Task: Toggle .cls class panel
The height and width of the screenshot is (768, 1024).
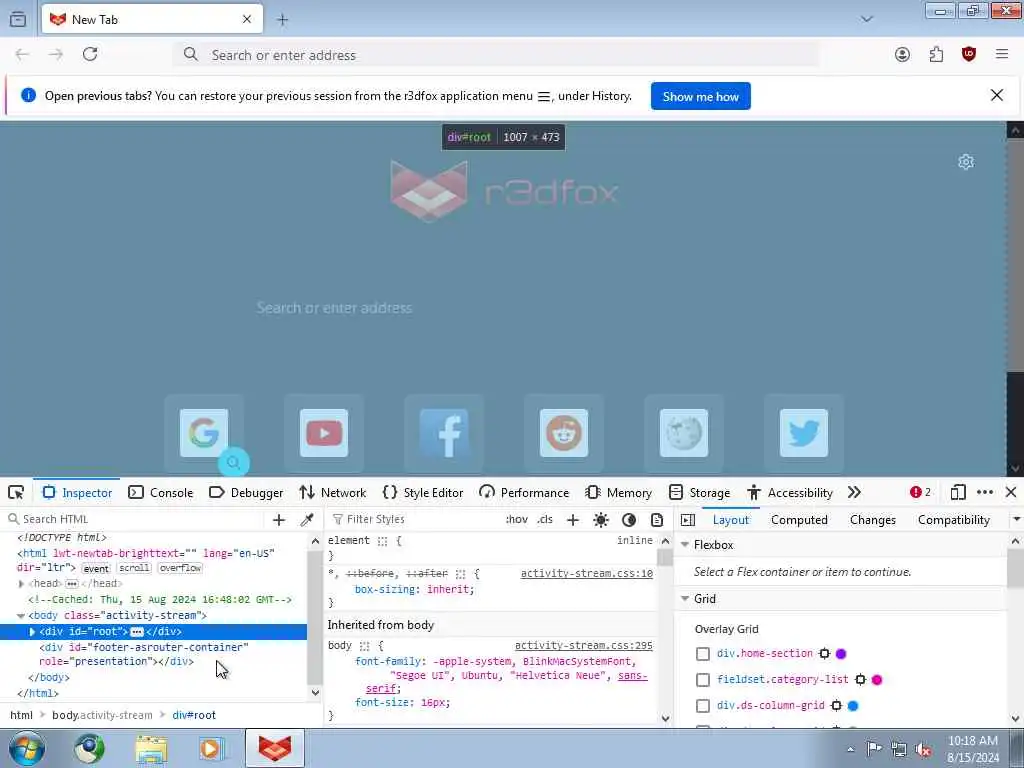Action: (545, 519)
